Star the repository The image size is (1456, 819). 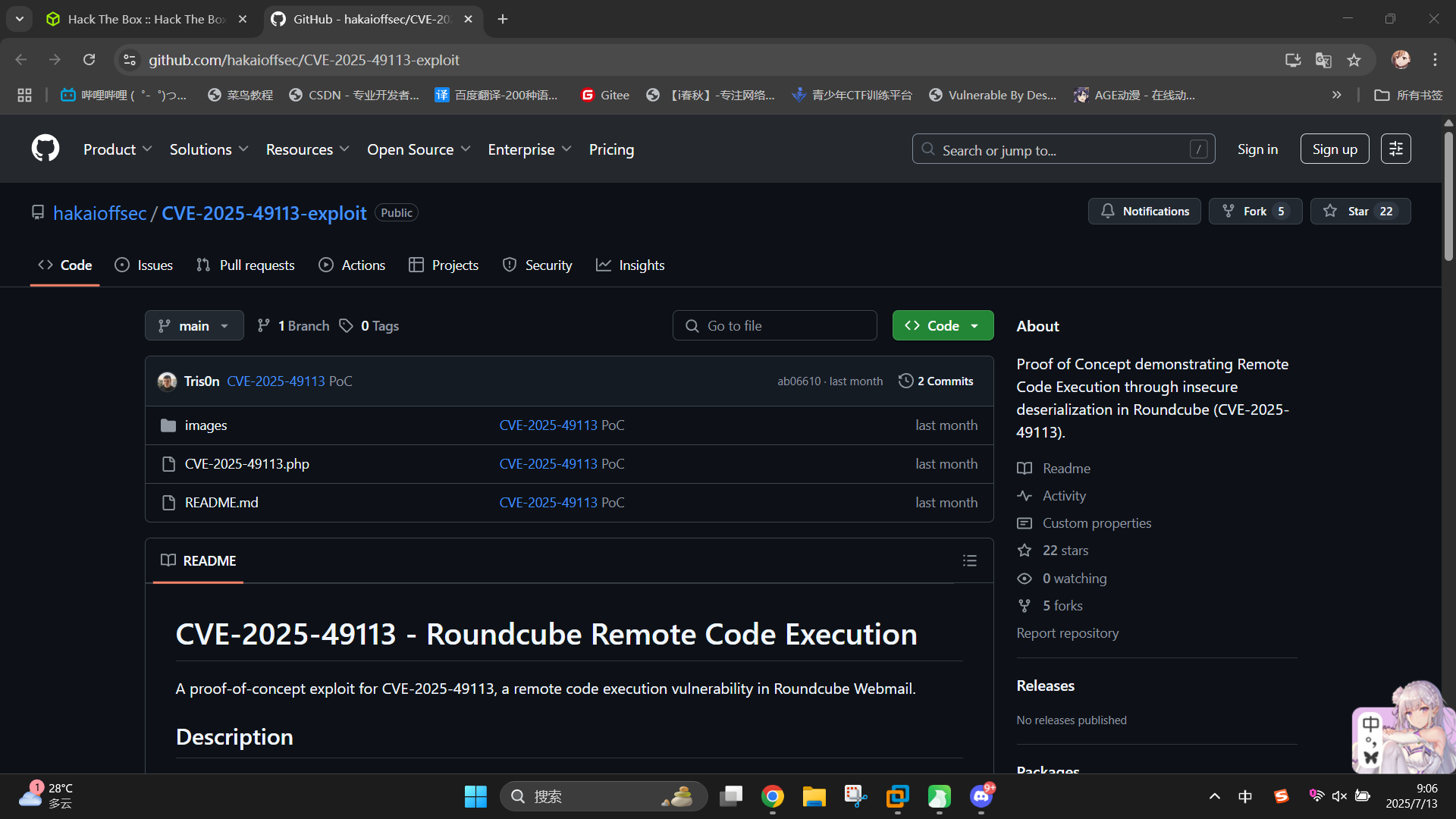click(x=1360, y=212)
